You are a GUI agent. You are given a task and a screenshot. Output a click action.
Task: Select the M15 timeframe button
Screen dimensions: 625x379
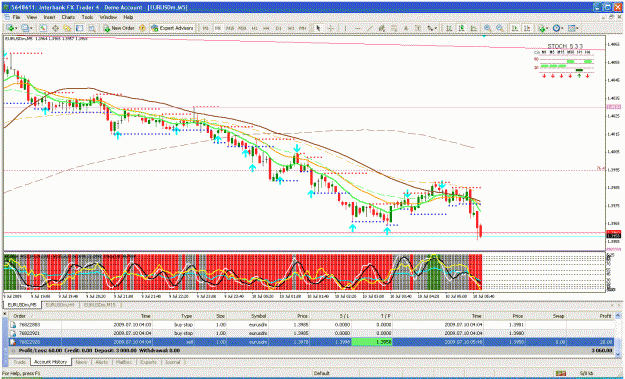point(230,28)
